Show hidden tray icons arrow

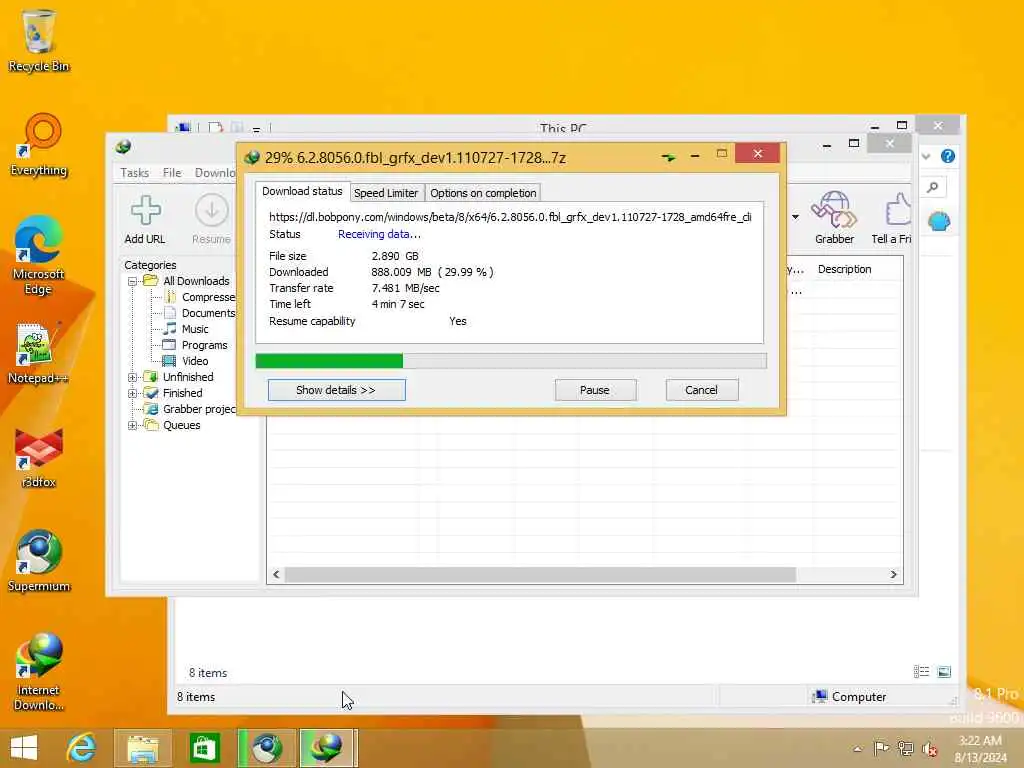[x=857, y=749]
